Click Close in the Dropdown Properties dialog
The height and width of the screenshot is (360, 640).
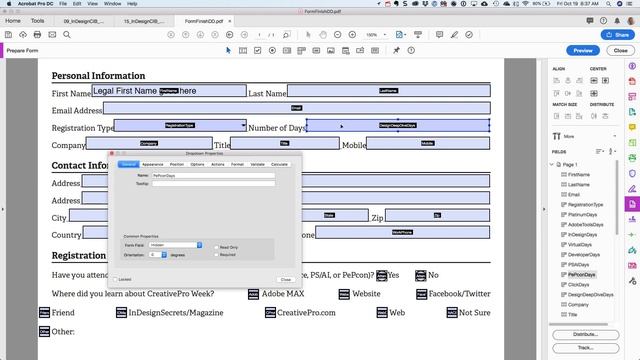286,280
